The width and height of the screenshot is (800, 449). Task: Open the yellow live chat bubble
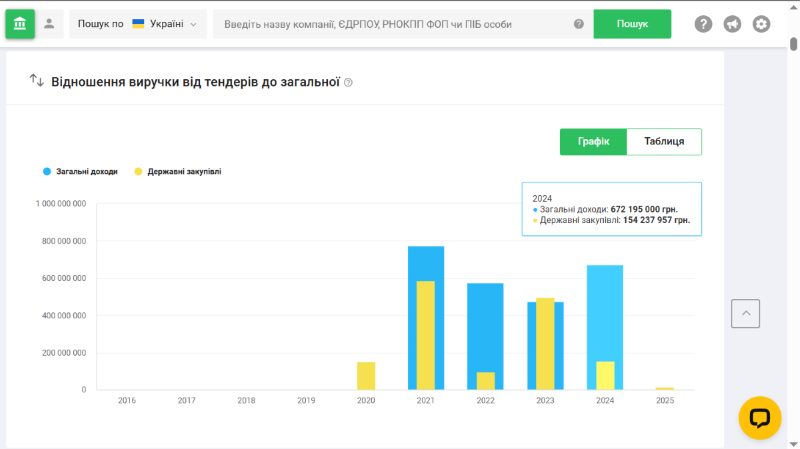coord(759,418)
